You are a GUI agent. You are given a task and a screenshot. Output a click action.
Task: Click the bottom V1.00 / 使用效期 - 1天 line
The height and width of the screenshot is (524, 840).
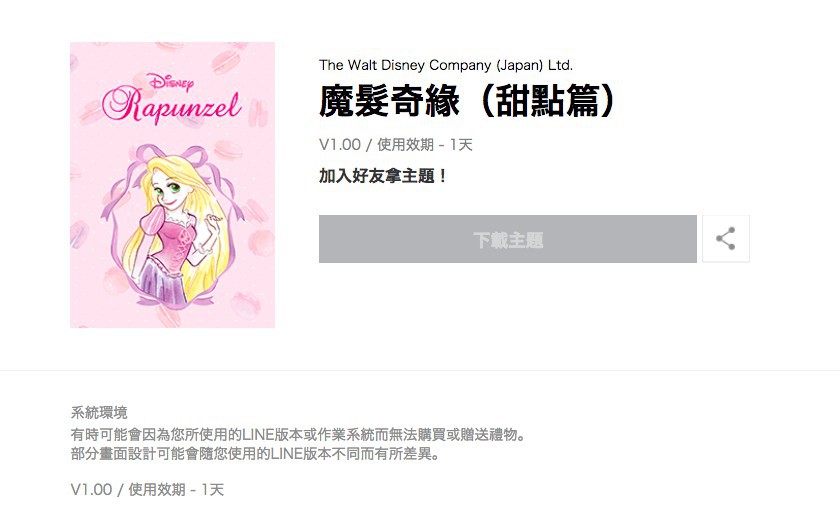pos(147,489)
